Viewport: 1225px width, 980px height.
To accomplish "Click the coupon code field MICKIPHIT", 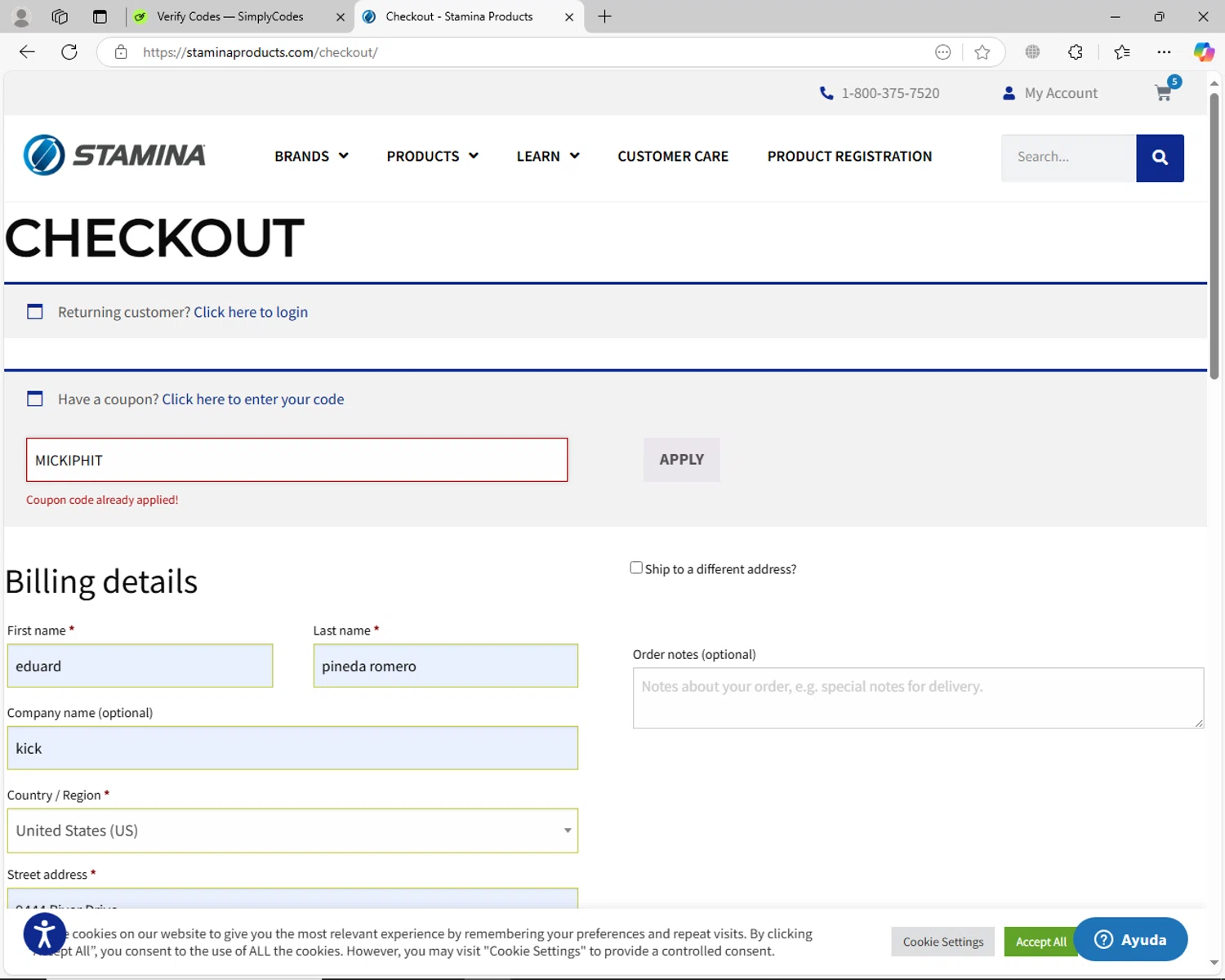I will tap(296, 460).
